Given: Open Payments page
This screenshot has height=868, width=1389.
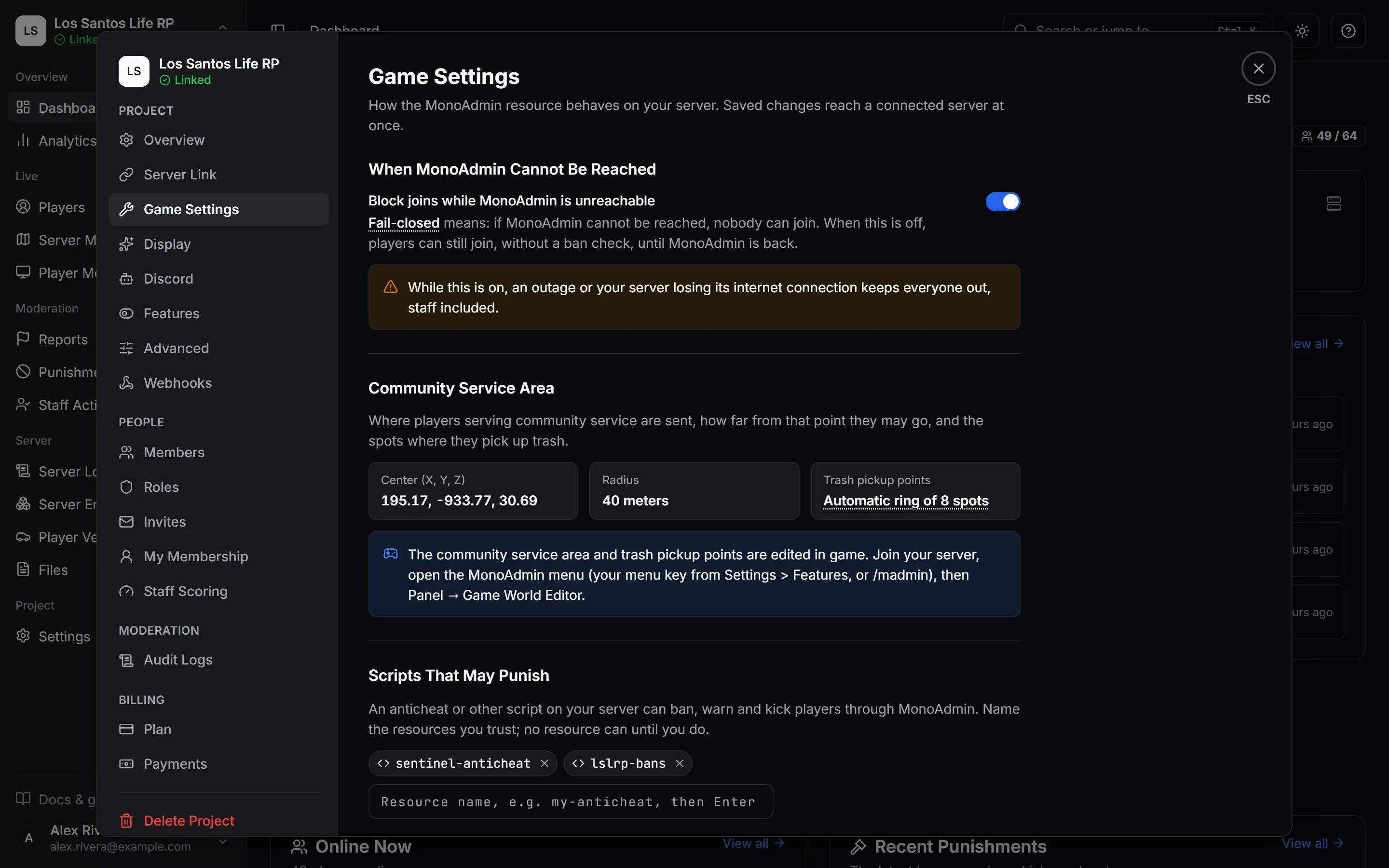Looking at the screenshot, I should pyautogui.click(x=218, y=763).
